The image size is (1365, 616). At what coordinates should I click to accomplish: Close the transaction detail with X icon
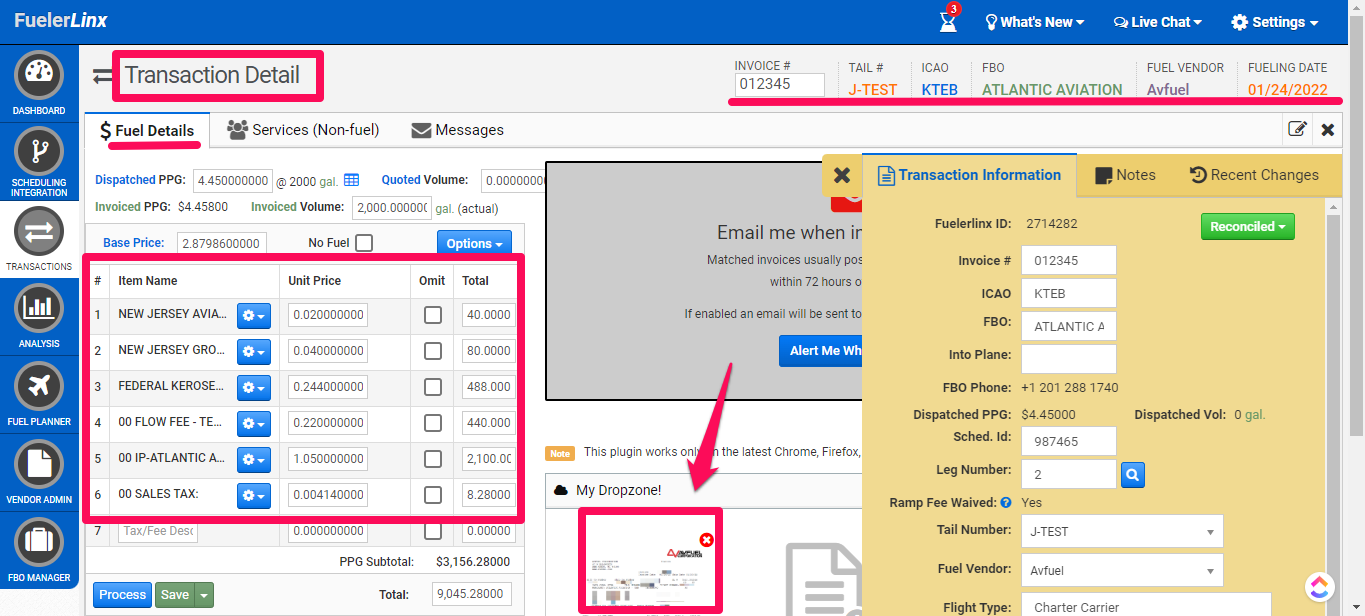pyautogui.click(x=1327, y=129)
